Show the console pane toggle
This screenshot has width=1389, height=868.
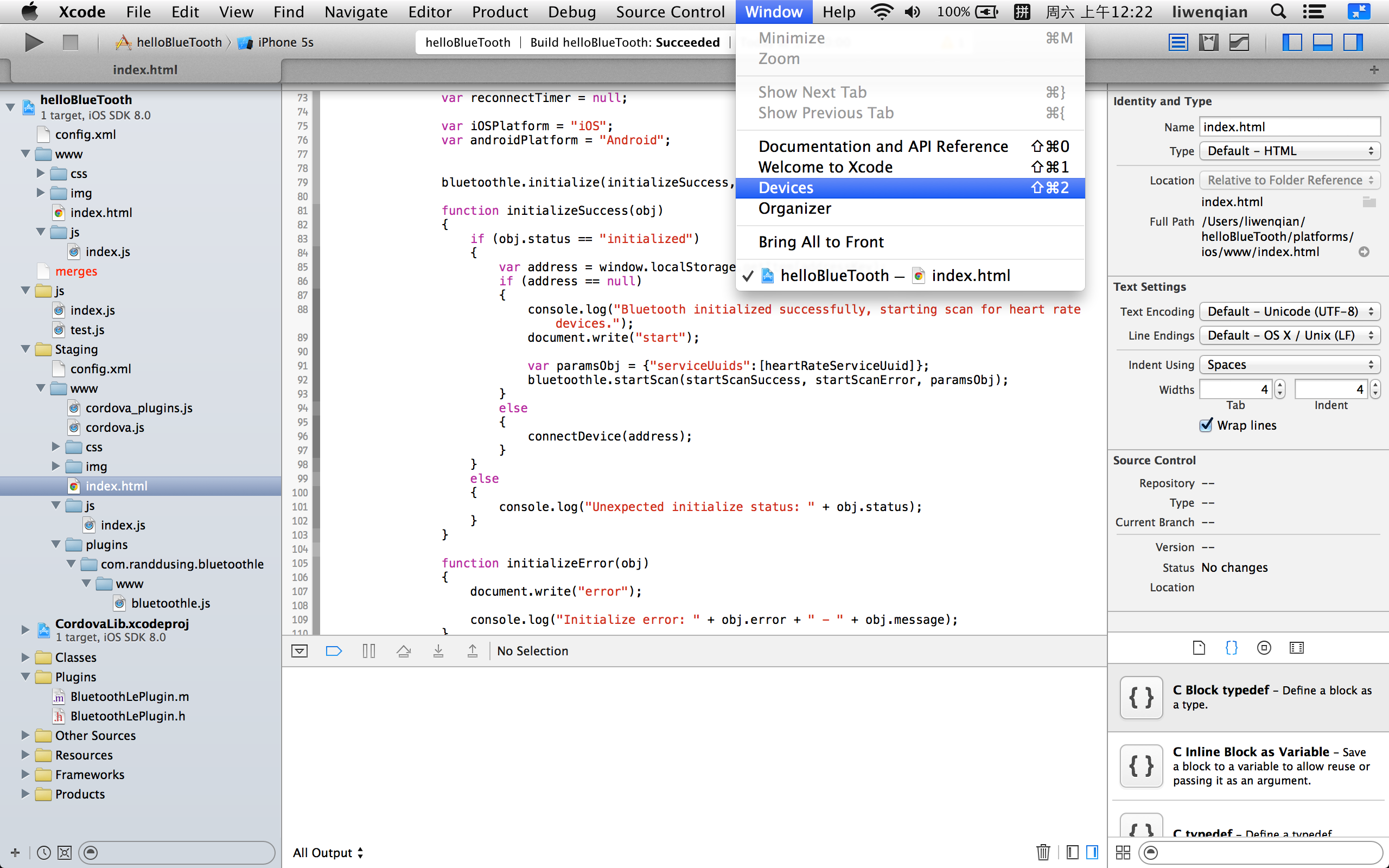point(1092,852)
